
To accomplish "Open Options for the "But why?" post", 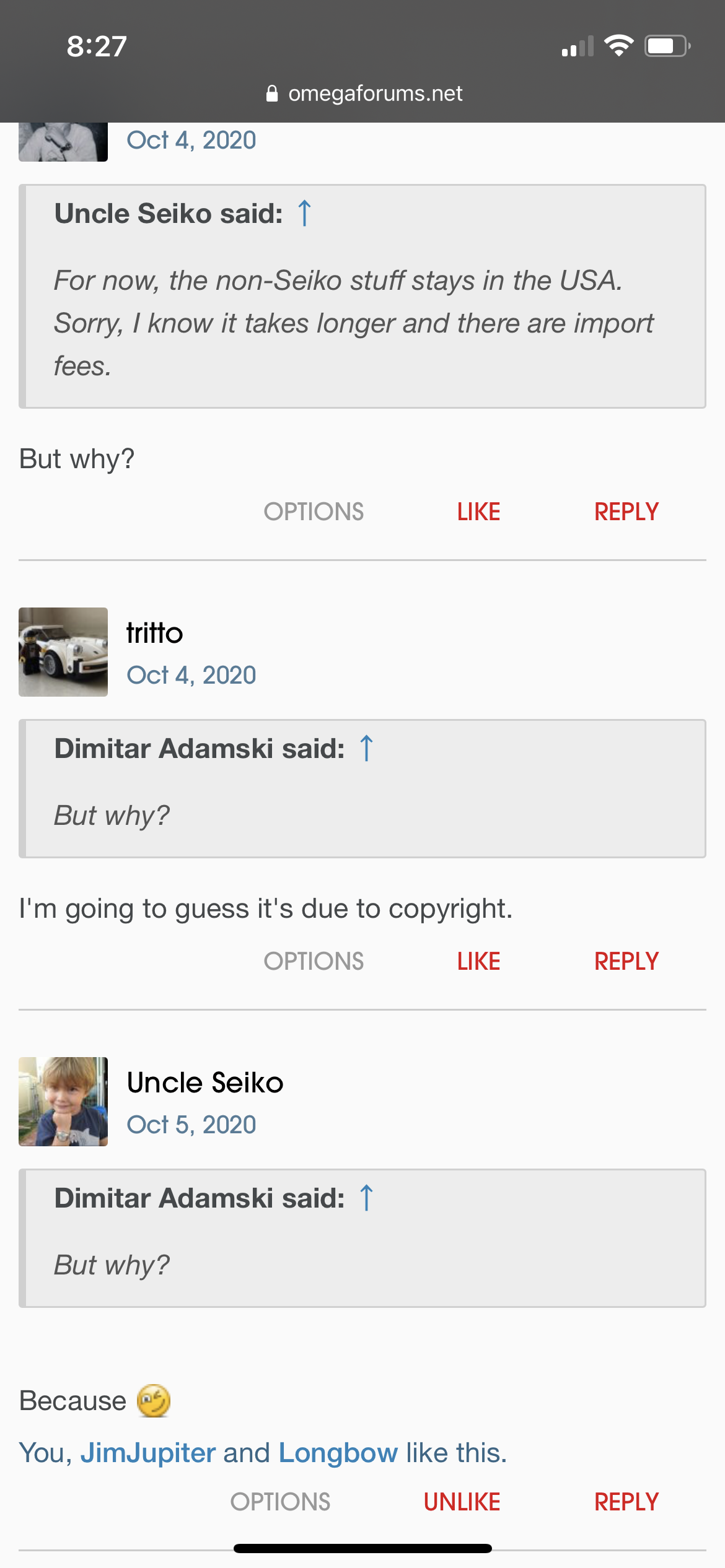I will click(314, 512).
